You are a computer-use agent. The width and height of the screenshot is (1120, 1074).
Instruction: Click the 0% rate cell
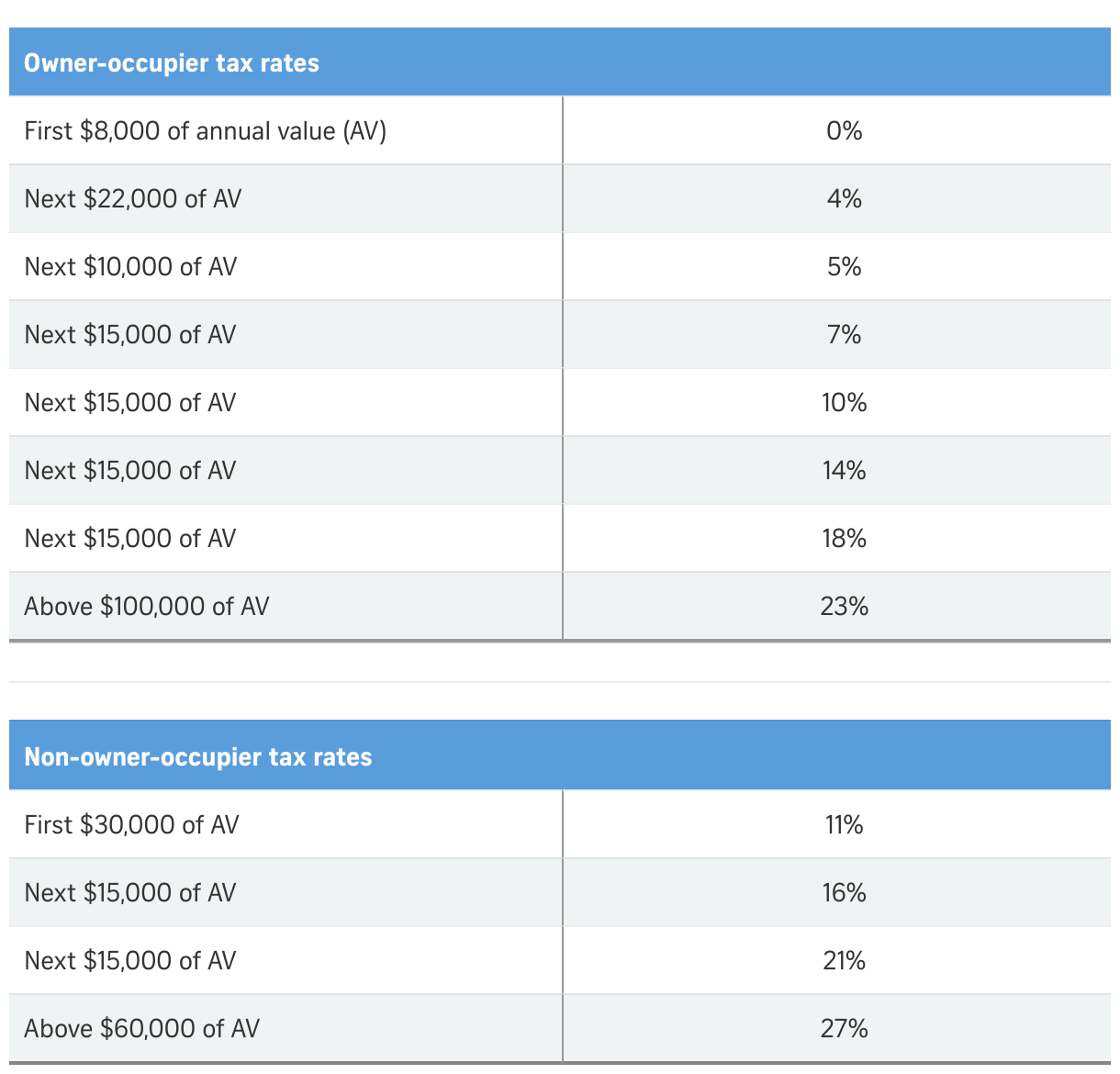pyautogui.click(x=844, y=131)
